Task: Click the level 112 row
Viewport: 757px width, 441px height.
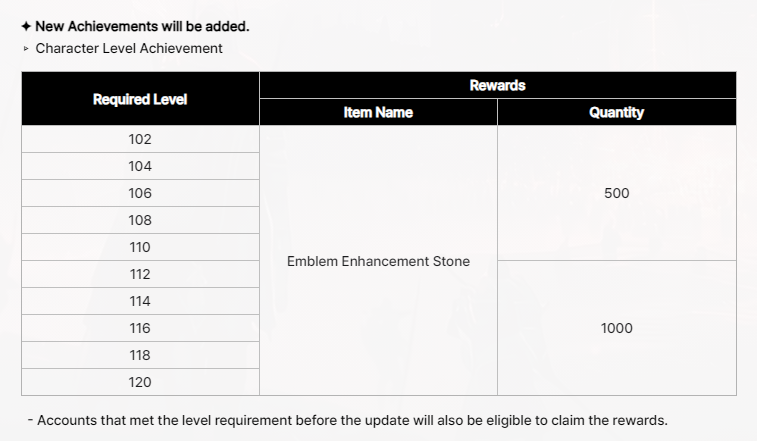Action: click(140, 274)
